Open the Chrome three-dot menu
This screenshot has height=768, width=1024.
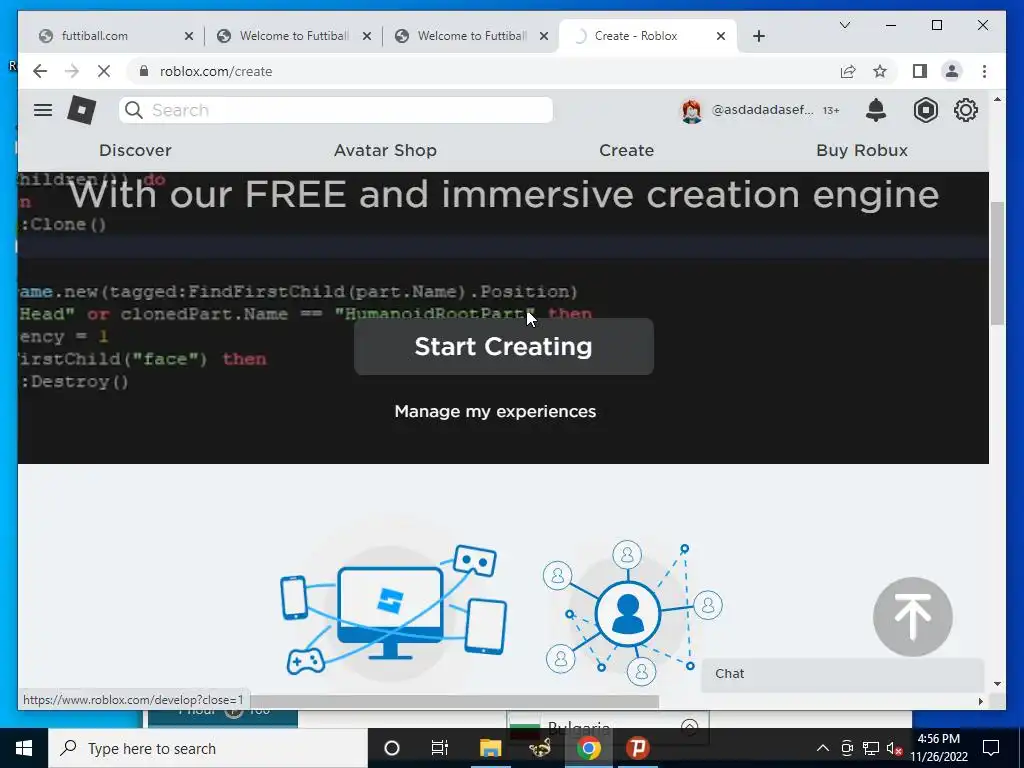(984, 71)
